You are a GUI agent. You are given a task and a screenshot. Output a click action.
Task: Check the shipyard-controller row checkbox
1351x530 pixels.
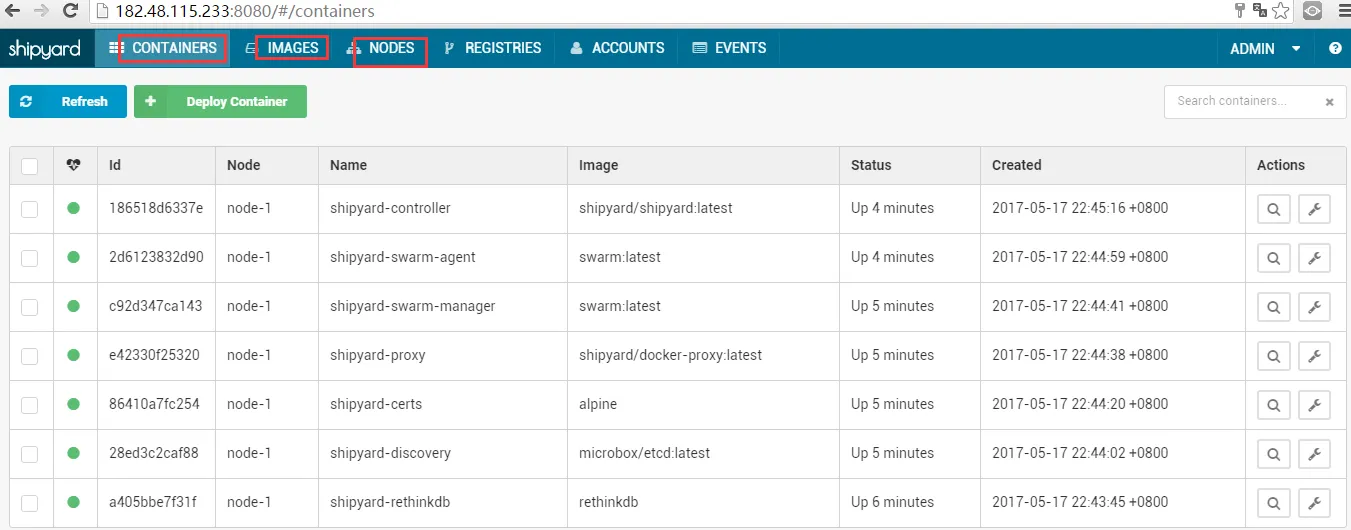30,209
